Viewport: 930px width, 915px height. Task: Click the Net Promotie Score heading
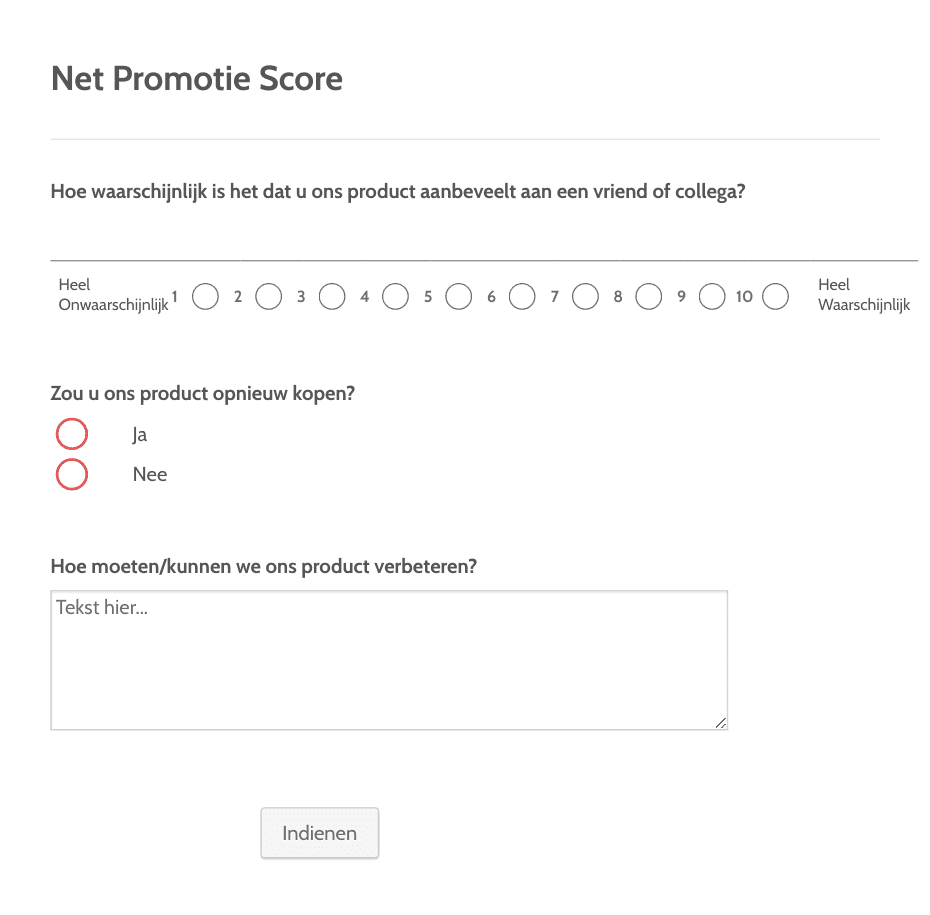point(197,79)
